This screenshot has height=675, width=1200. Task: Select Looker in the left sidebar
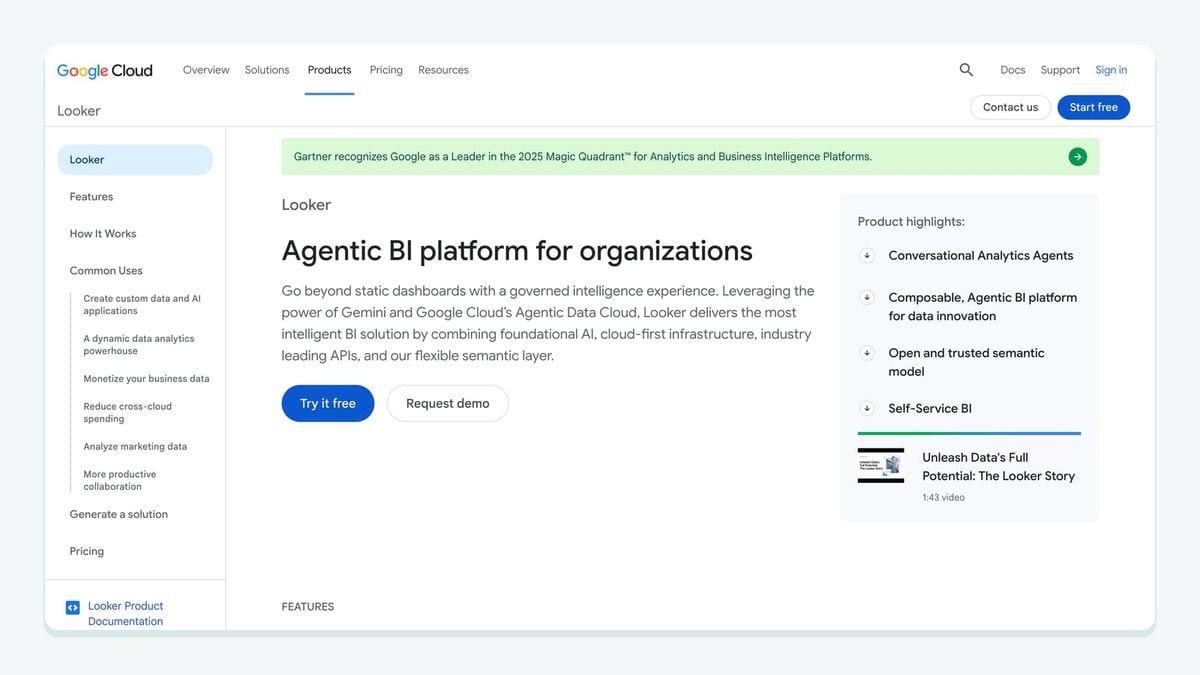pyautogui.click(x=135, y=160)
